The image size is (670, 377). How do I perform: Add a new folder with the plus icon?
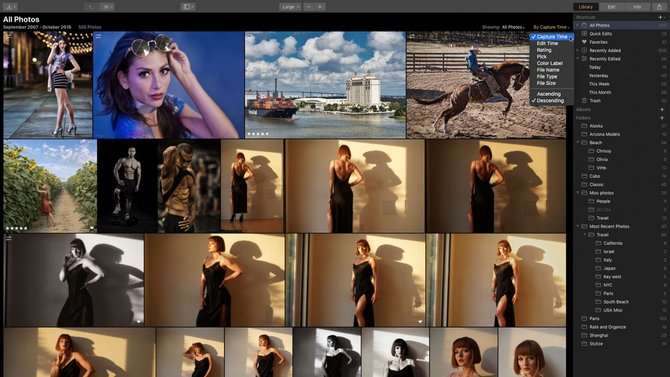tap(662, 118)
